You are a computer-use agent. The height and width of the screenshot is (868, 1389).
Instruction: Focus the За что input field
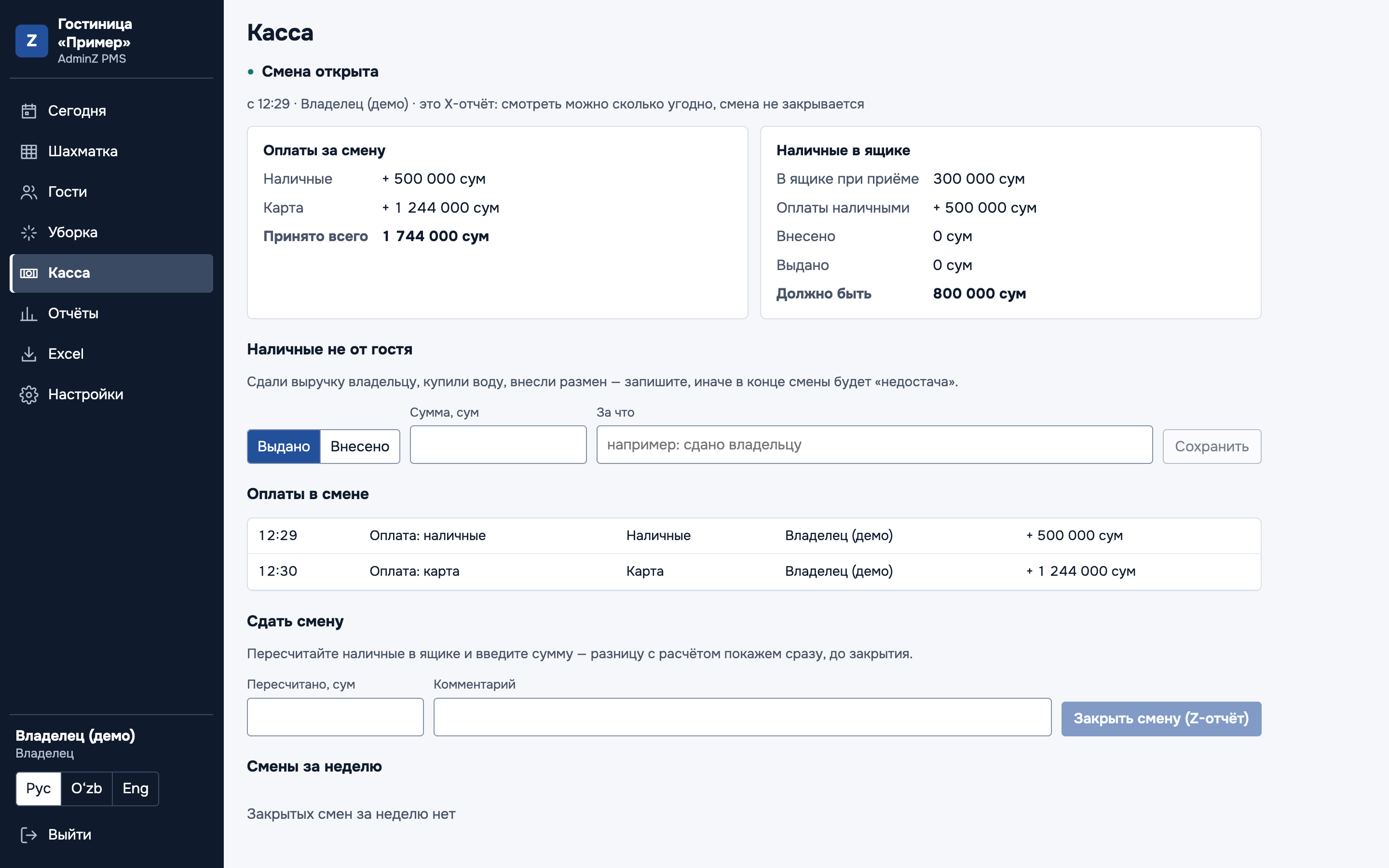(x=874, y=444)
